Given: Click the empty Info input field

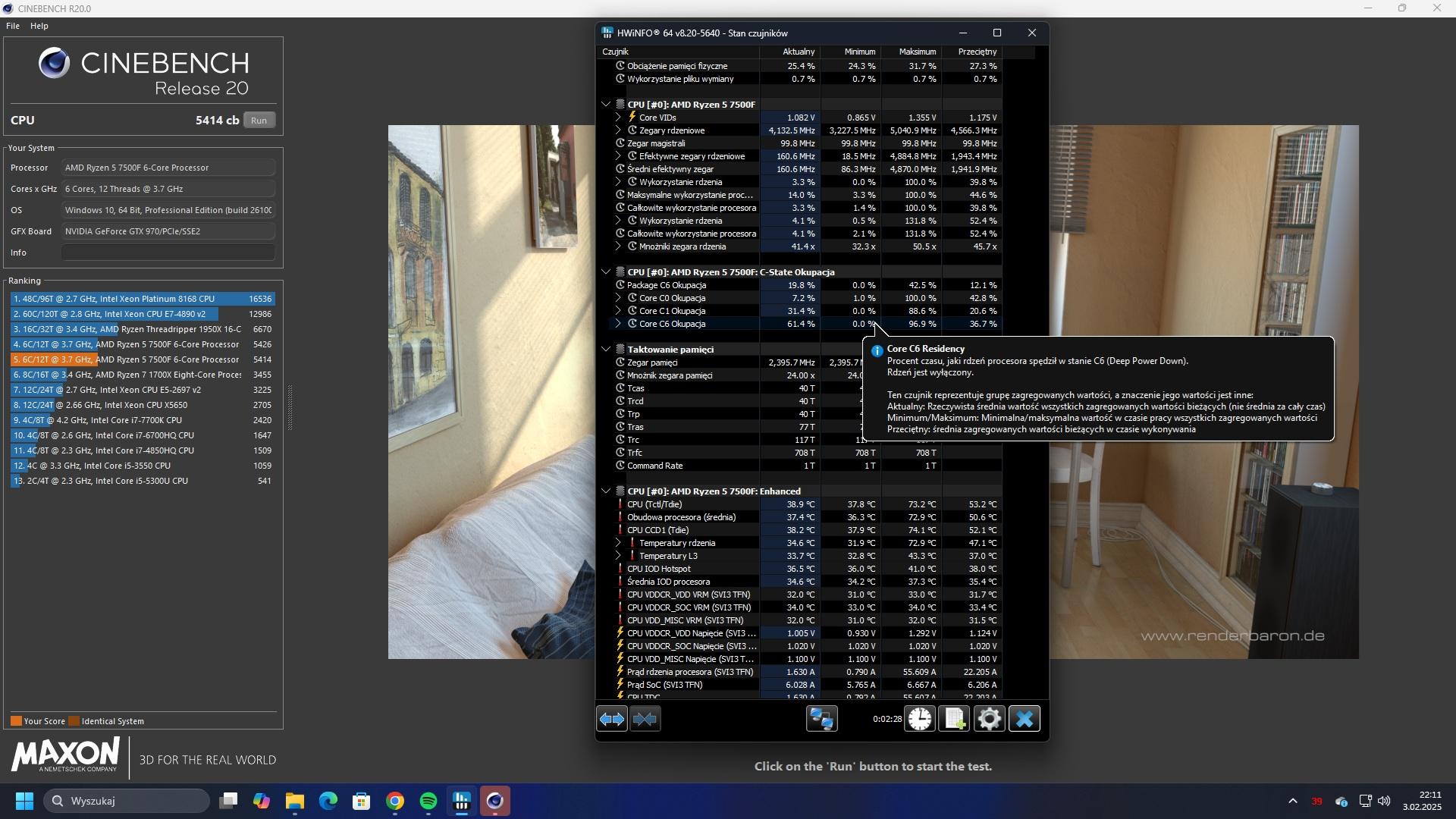Looking at the screenshot, I should click(x=168, y=253).
